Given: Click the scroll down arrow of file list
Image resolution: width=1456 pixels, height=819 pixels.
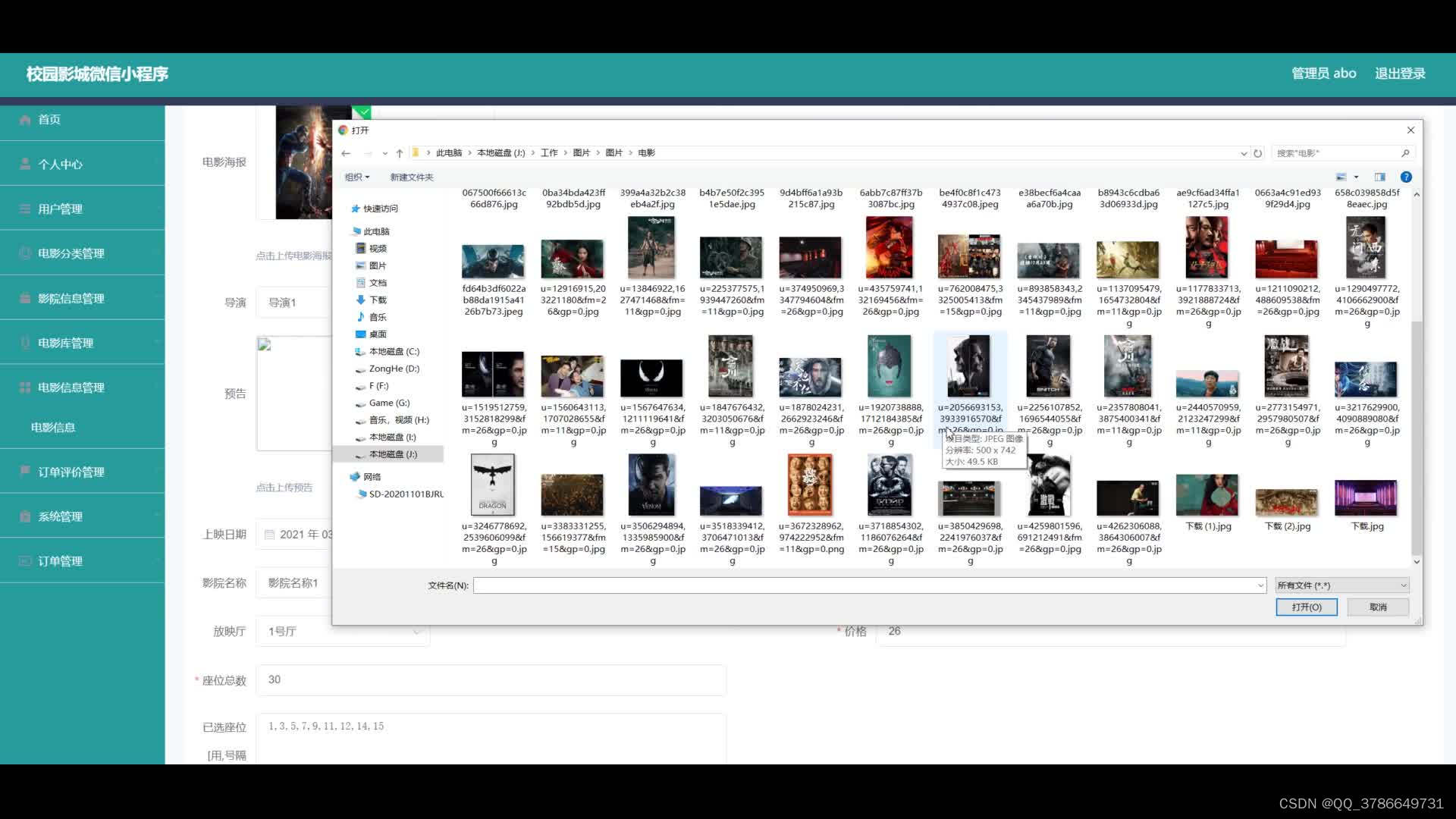Looking at the screenshot, I should click(x=1417, y=562).
